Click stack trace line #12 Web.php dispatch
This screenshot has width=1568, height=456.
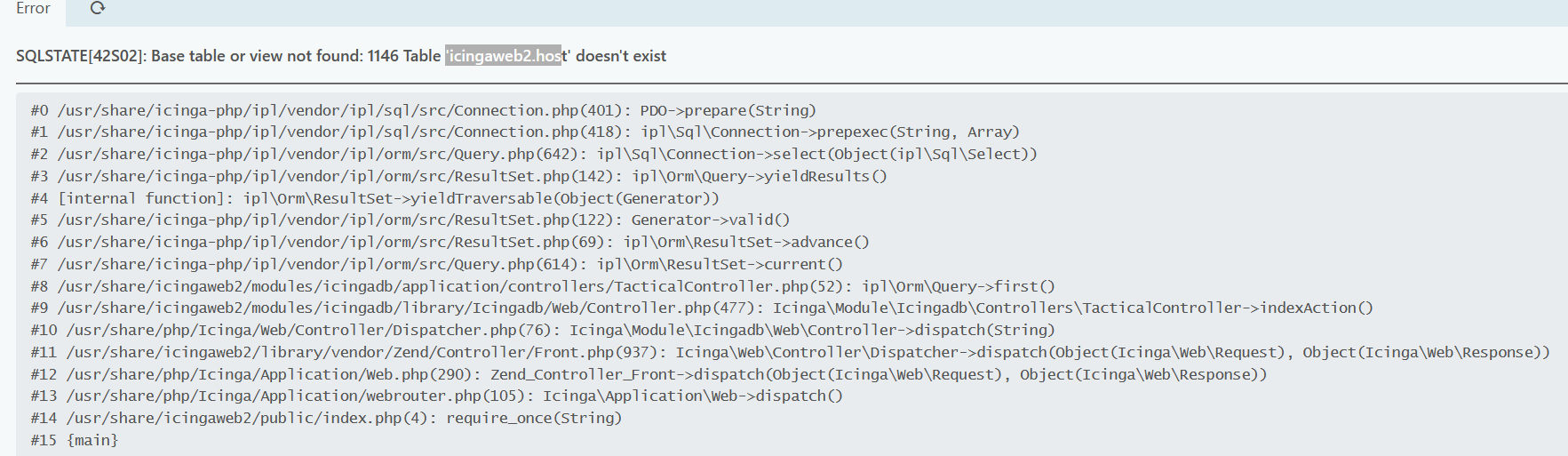coord(649,374)
